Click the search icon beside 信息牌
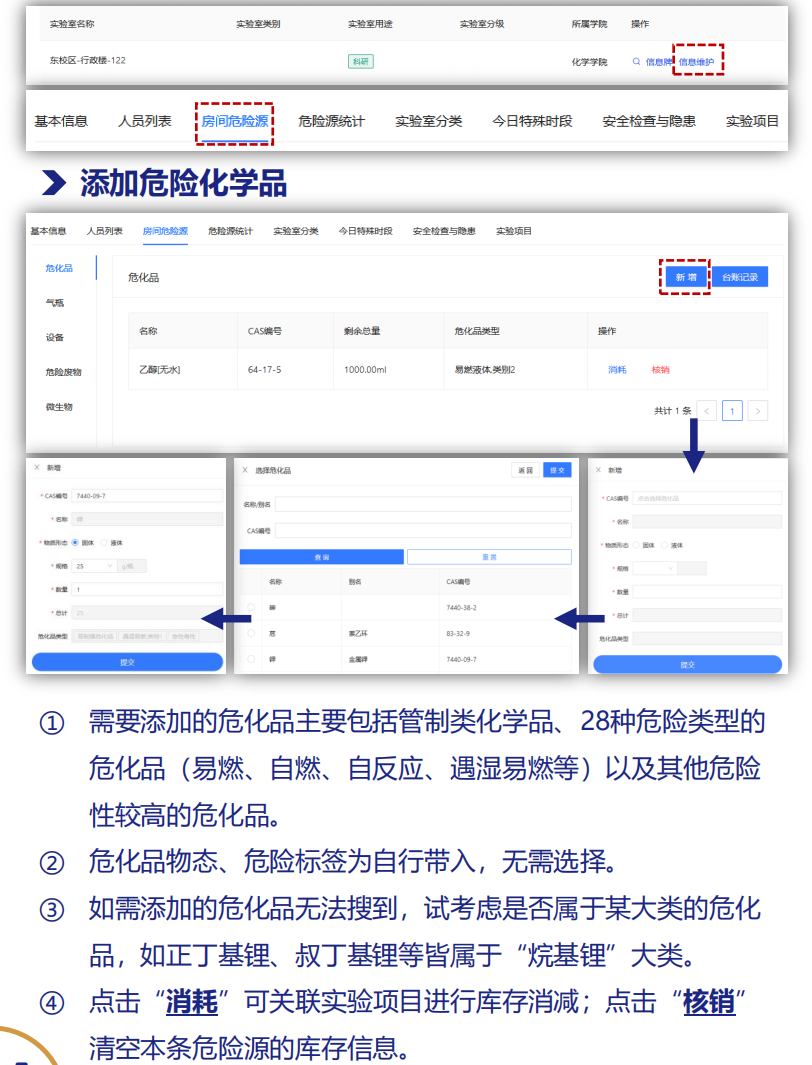The height and width of the screenshot is (1065, 812). pyautogui.click(x=636, y=62)
